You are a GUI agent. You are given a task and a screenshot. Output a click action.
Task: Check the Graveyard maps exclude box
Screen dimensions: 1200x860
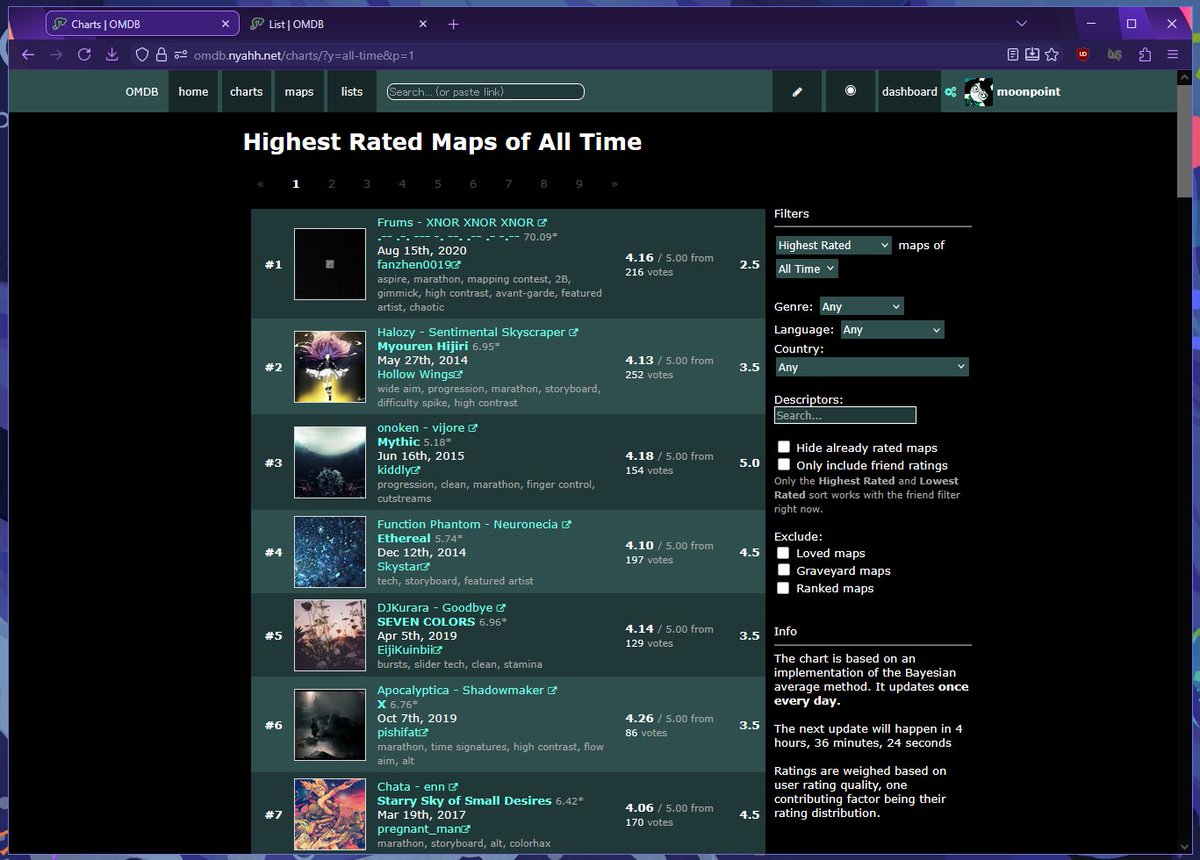[784, 570]
